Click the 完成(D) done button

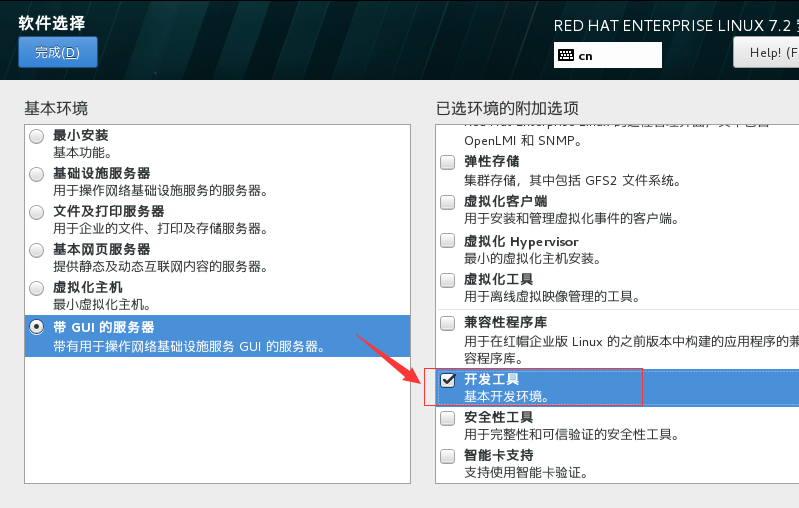pyautogui.click(x=58, y=52)
